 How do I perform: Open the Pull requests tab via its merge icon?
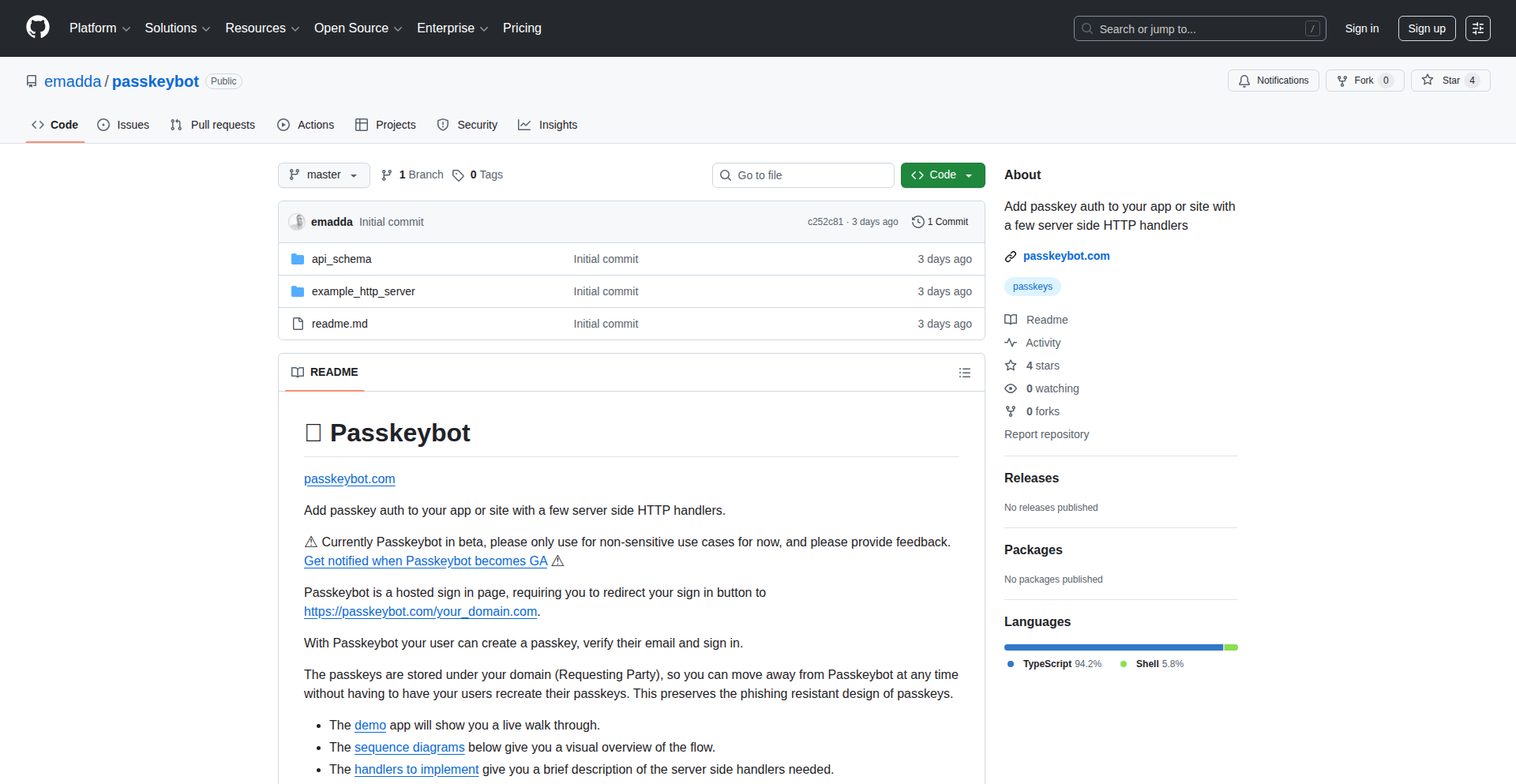(175, 125)
